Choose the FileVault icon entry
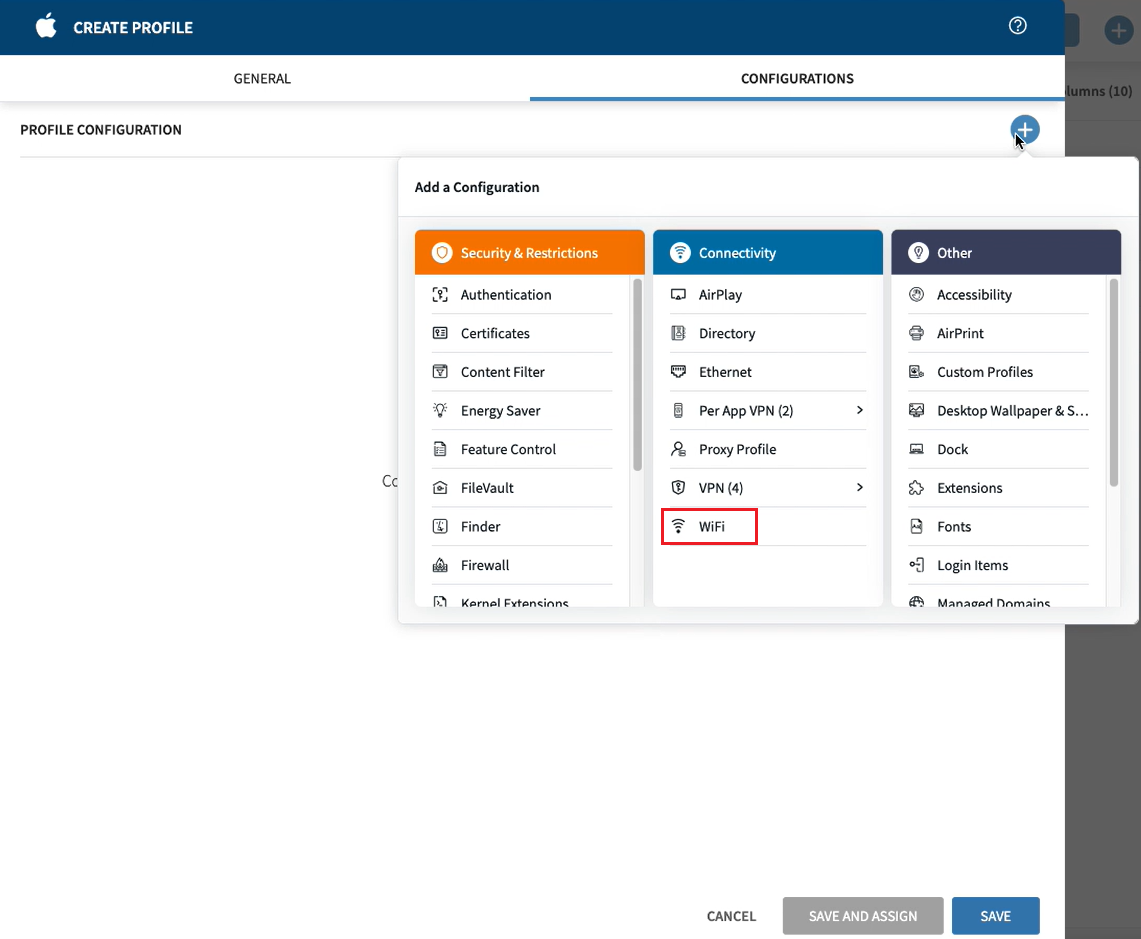1141x939 pixels. [440, 488]
